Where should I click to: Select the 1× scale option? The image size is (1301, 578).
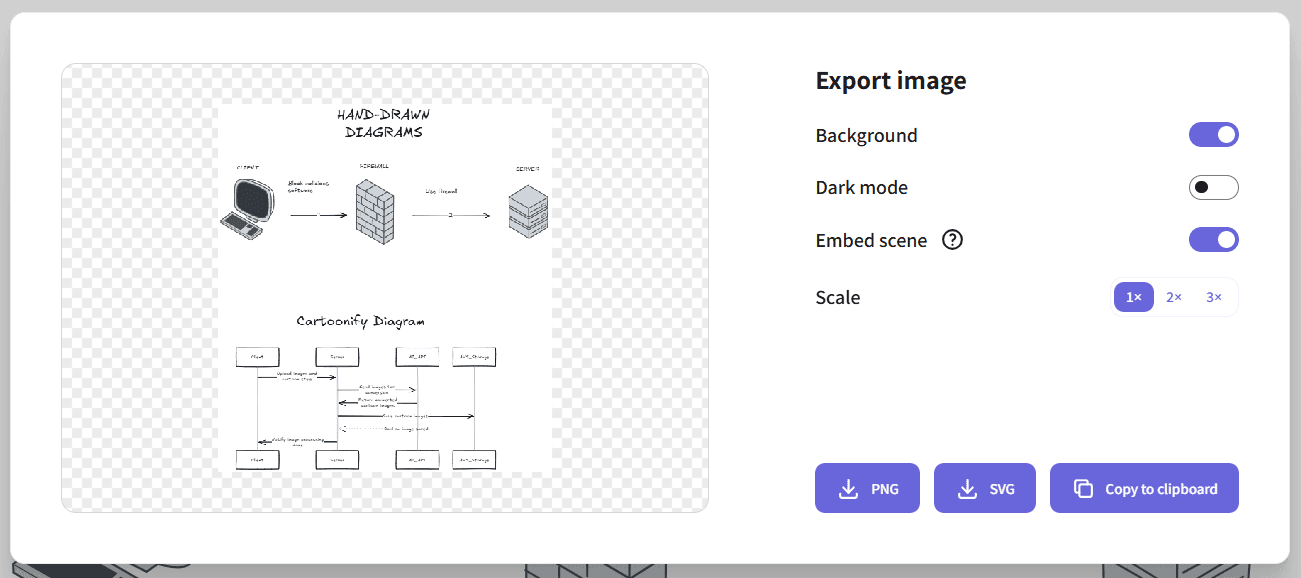coord(1134,297)
